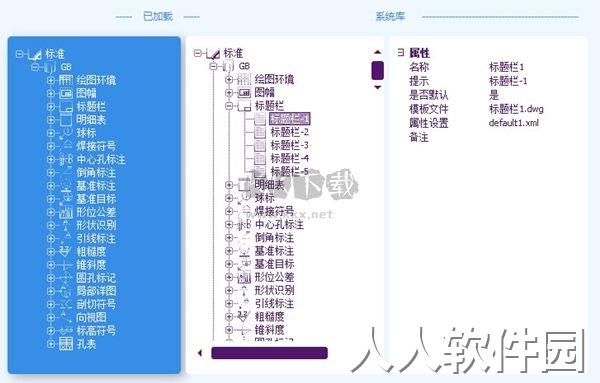Select 基准目标 label in system library tree
The height and width of the screenshot is (383, 600).
274,264
